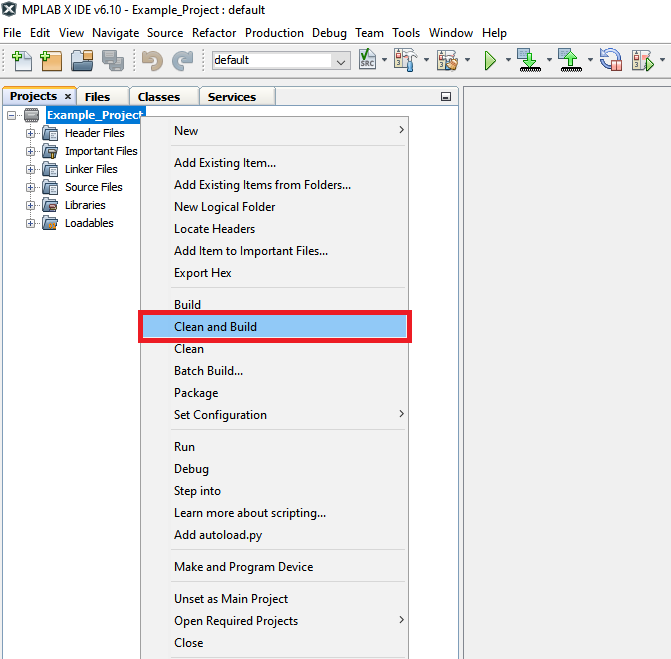Open the Tools menu

406,33
